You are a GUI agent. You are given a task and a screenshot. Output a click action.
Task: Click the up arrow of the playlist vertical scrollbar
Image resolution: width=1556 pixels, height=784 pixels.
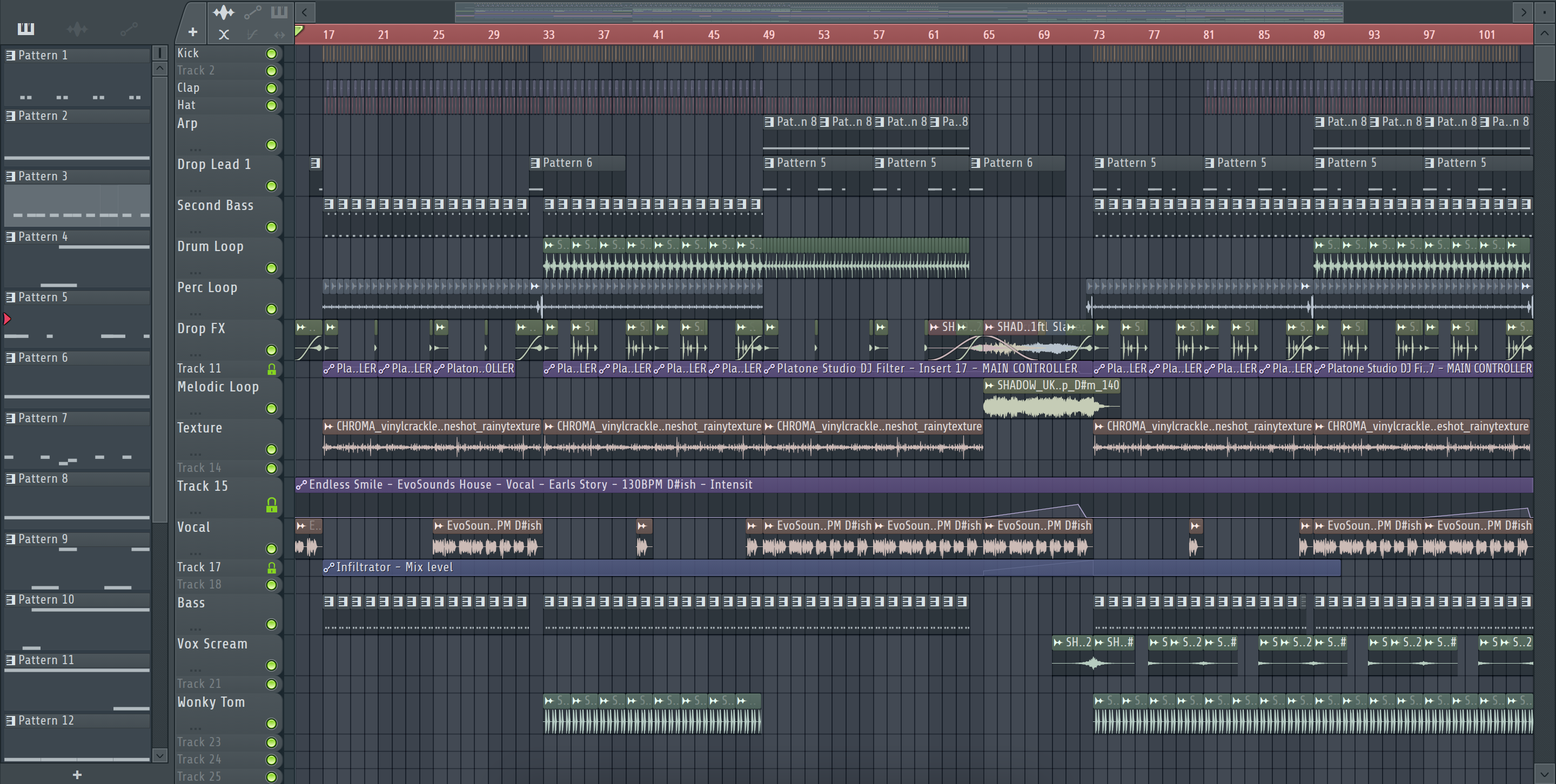tap(1545, 33)
